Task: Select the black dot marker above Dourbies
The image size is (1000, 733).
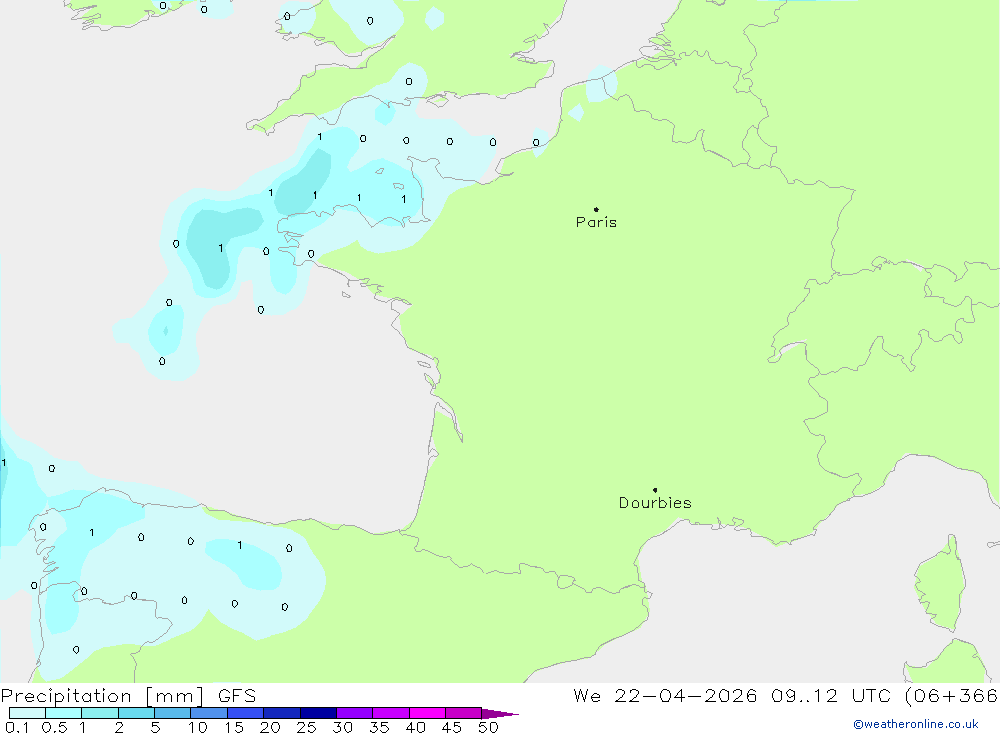Action: click(x=655, y=490)
